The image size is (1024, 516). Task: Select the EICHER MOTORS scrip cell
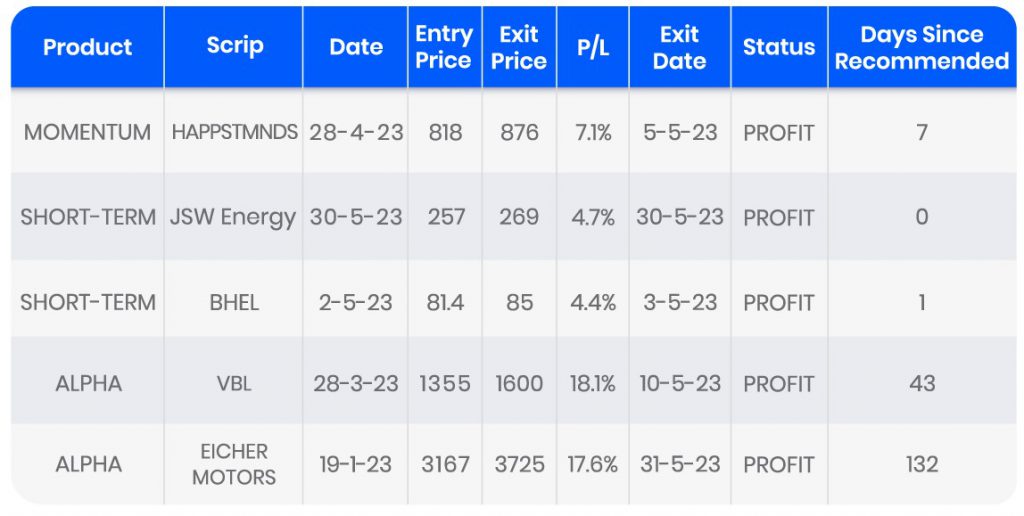pos(235,464)
